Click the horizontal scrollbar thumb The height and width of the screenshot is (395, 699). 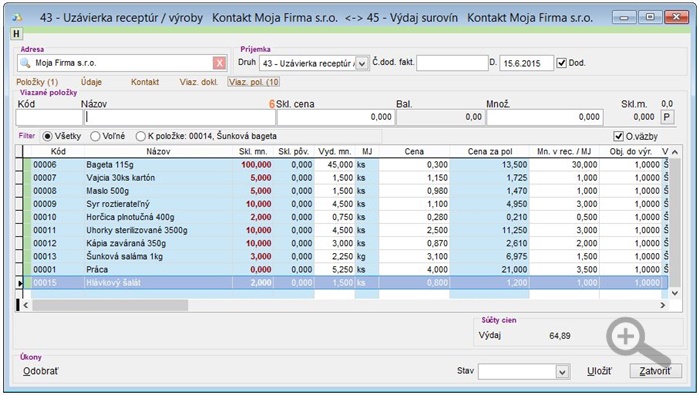click(x=110, y=305)
